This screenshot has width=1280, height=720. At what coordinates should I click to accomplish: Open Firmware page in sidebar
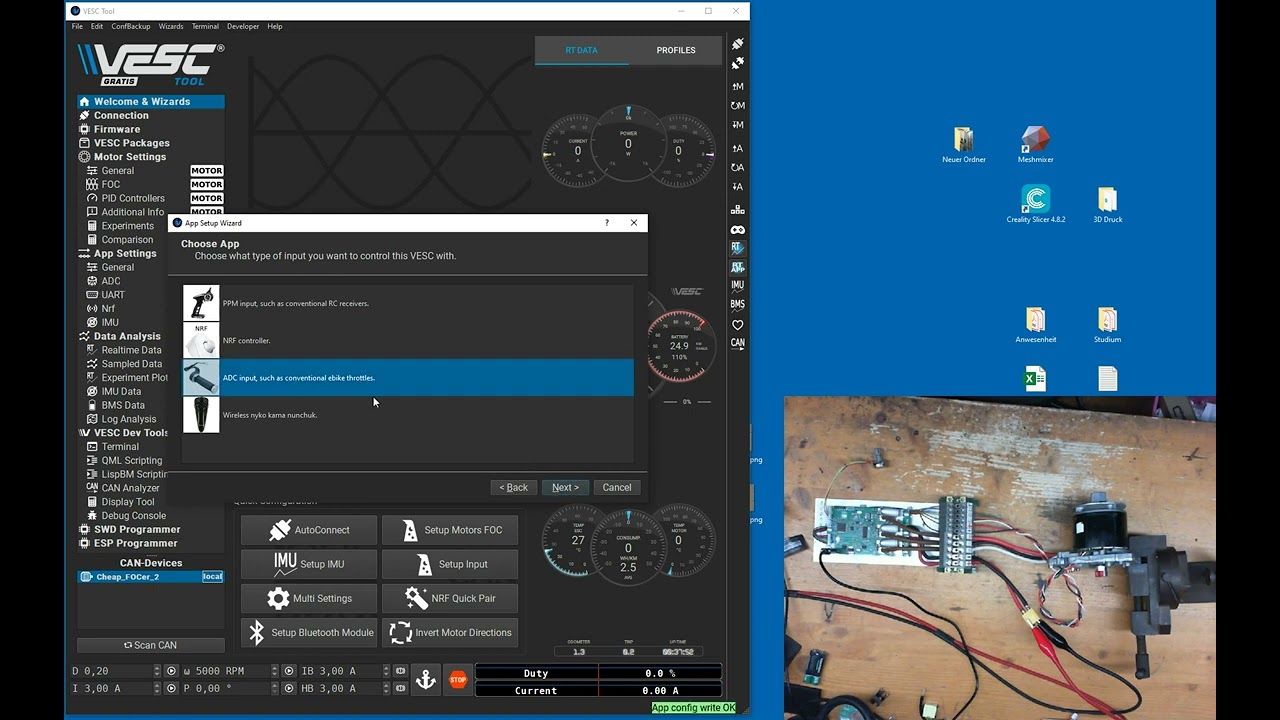[150, 129]
